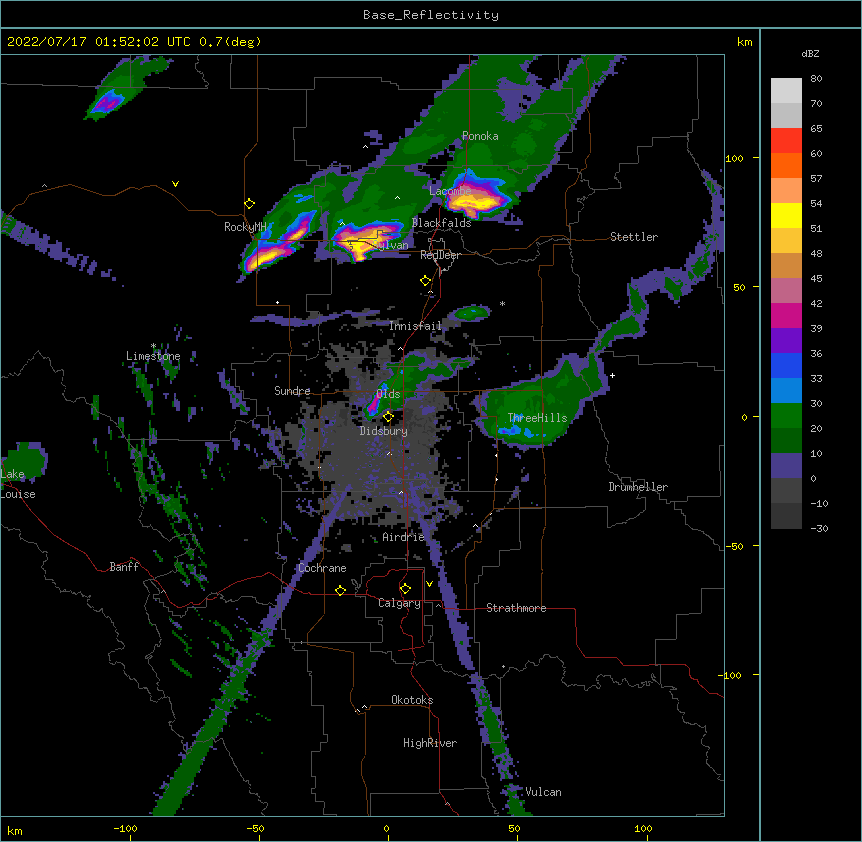Click the Blackfalds label

(441, 223)
